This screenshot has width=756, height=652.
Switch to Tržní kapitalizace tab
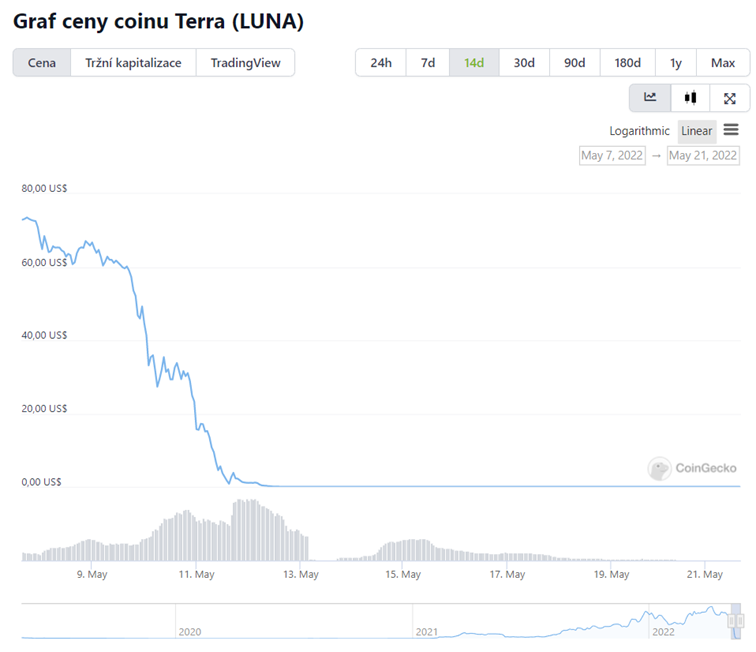pyautogui.click(x=133, y=63)
